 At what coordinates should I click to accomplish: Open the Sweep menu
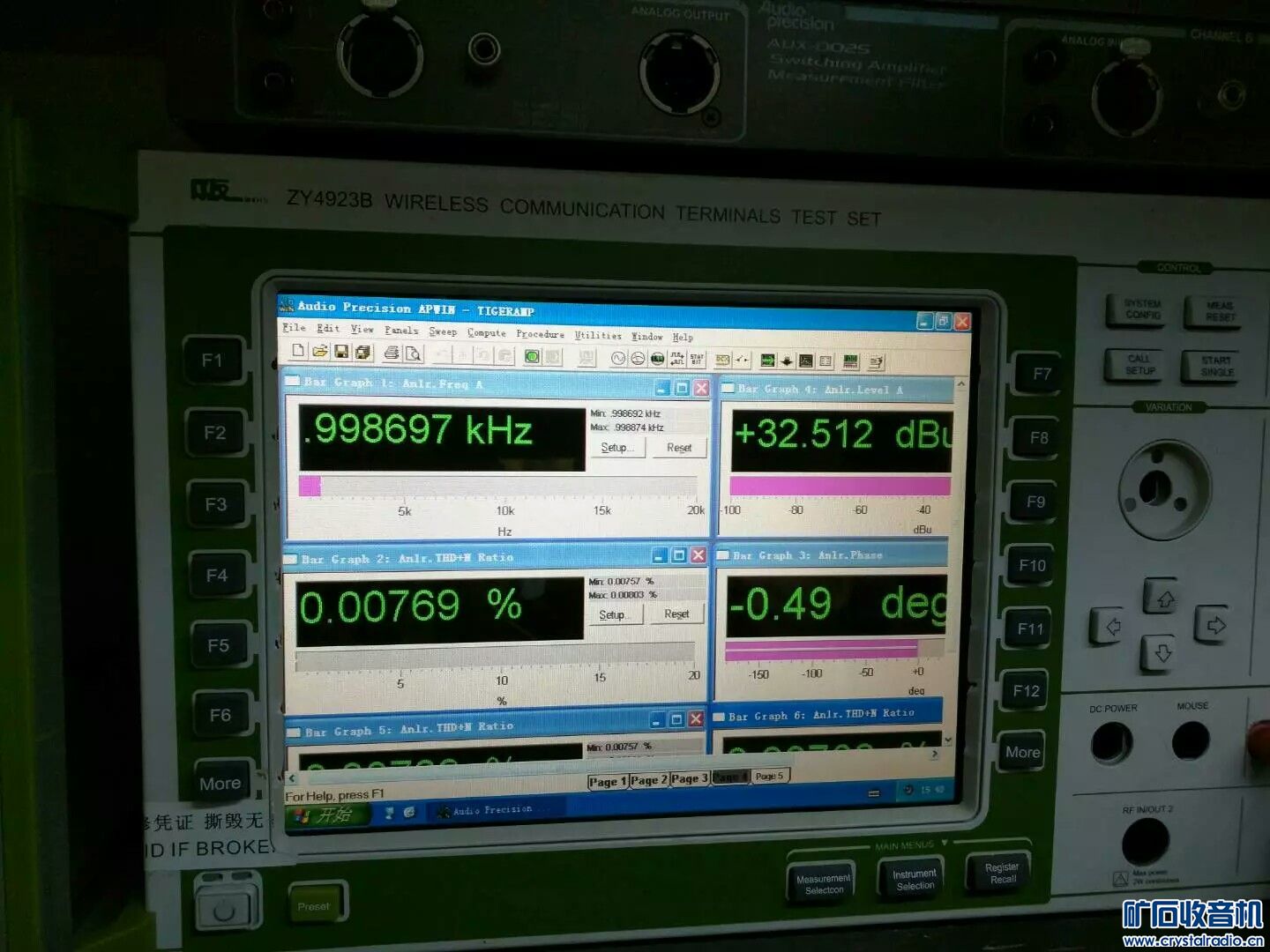443,331
